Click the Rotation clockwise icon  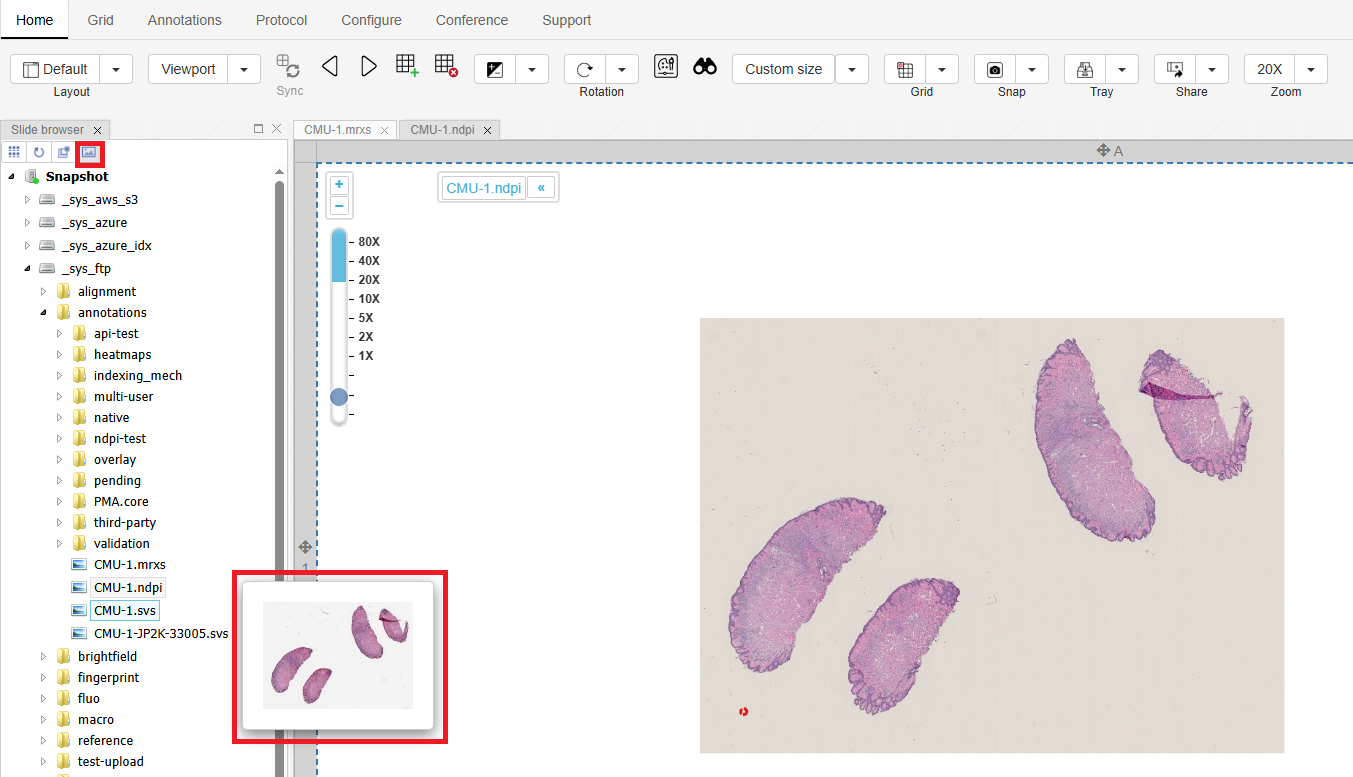585,69
